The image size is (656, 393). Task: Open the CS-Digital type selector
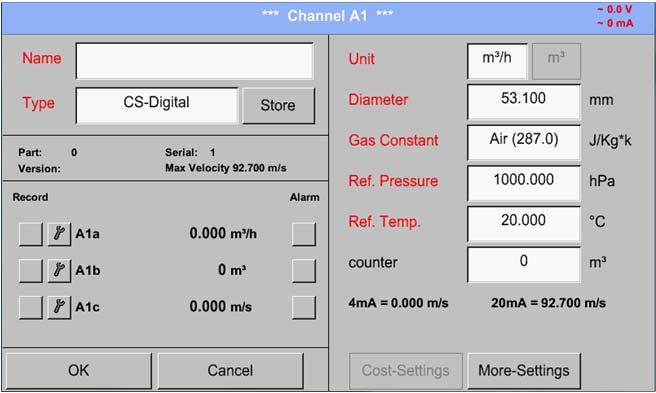[x=157, y=105]
